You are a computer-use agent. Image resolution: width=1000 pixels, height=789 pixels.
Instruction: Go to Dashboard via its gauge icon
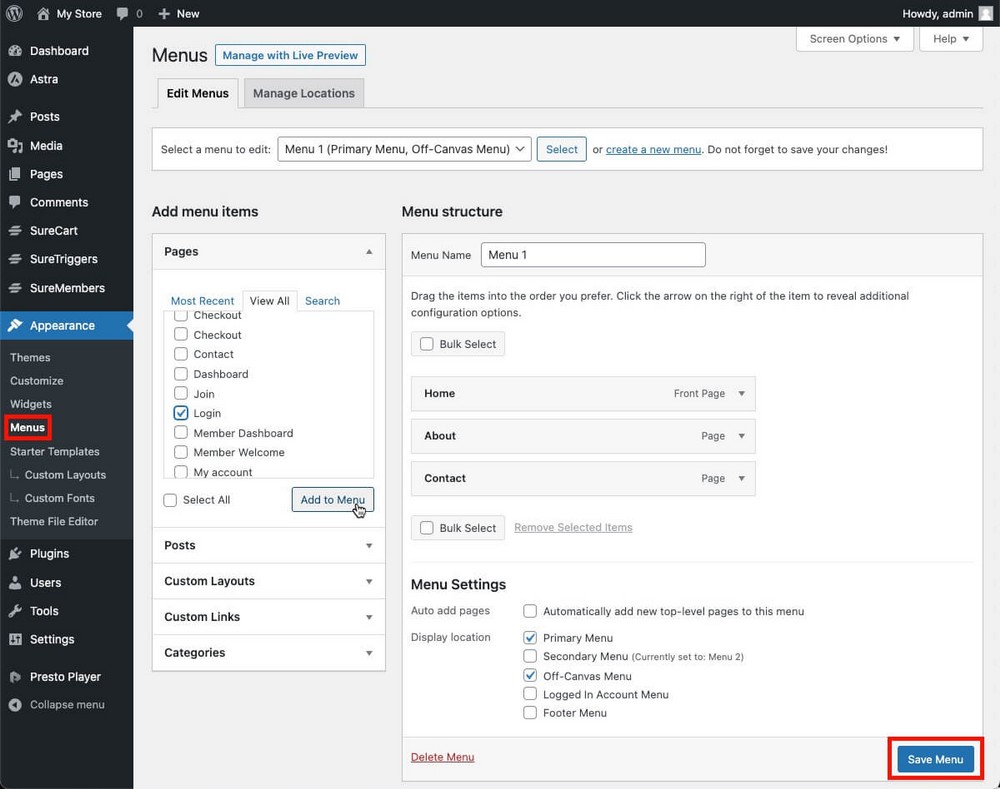pyautogui.click(x=15, y=51)
